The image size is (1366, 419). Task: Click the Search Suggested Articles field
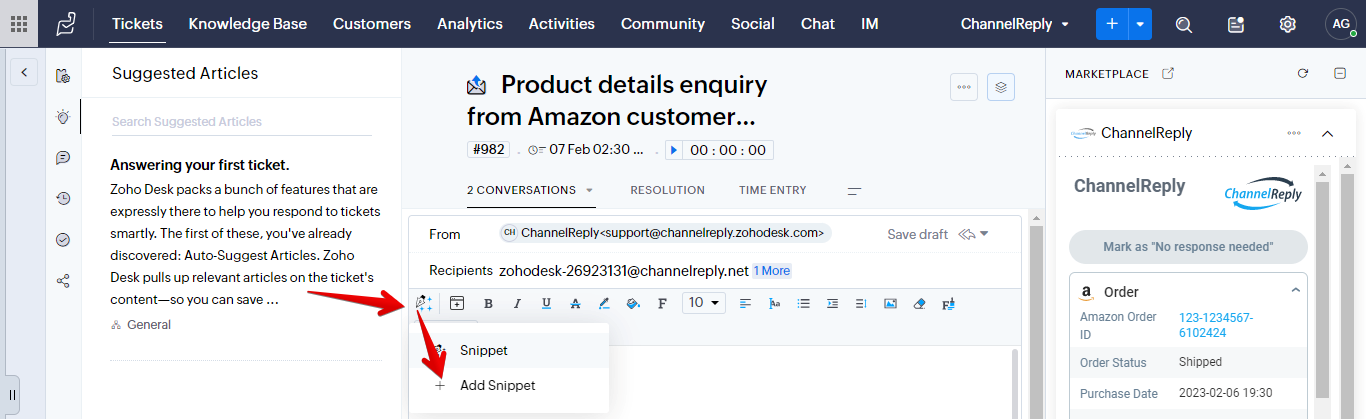click(241, 122)
